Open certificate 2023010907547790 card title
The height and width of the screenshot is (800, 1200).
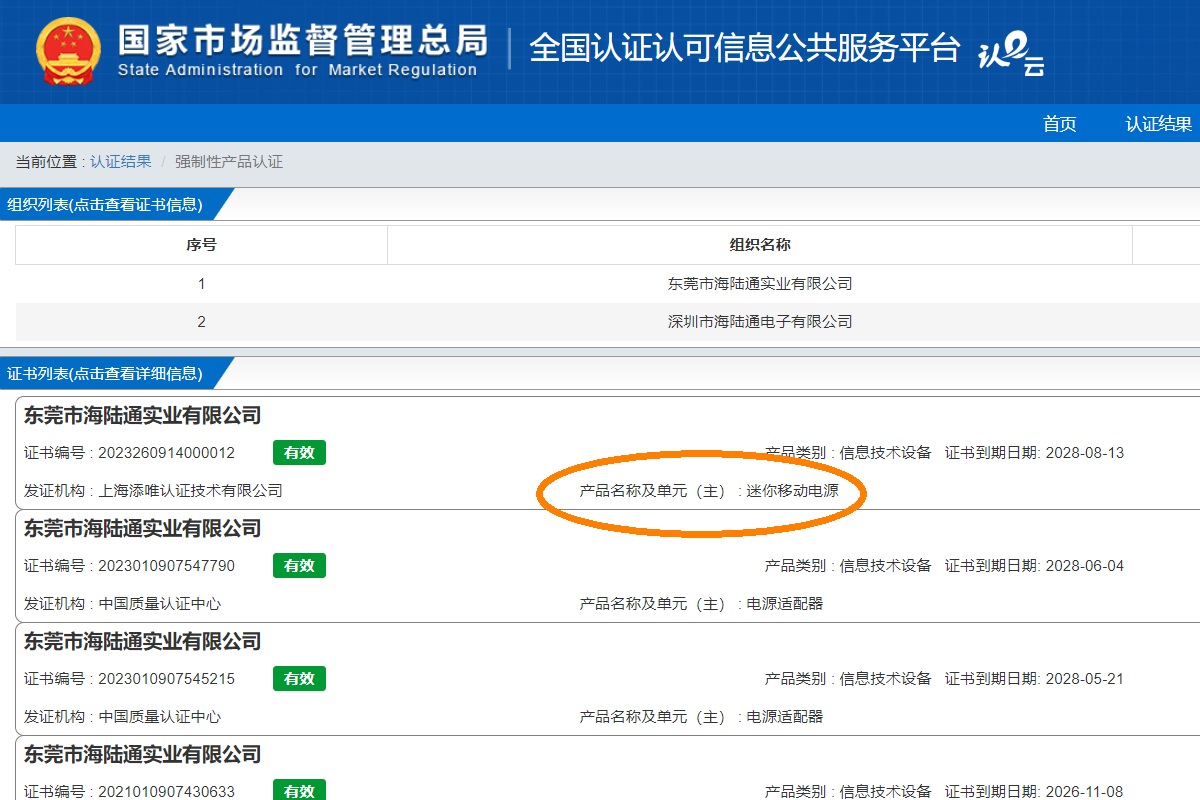coord(143,529)
